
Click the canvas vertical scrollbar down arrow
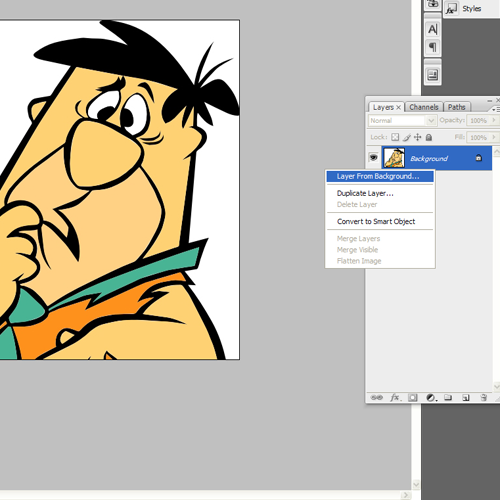[x=416, y=484]
